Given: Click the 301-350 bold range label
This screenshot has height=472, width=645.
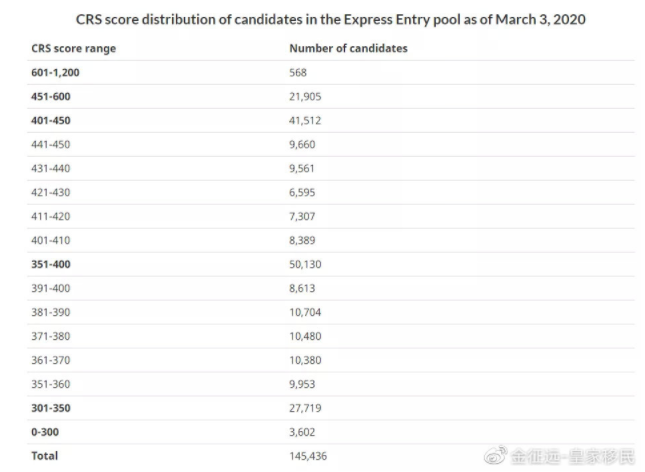Looking at the screenshot, I should [51, 408].
